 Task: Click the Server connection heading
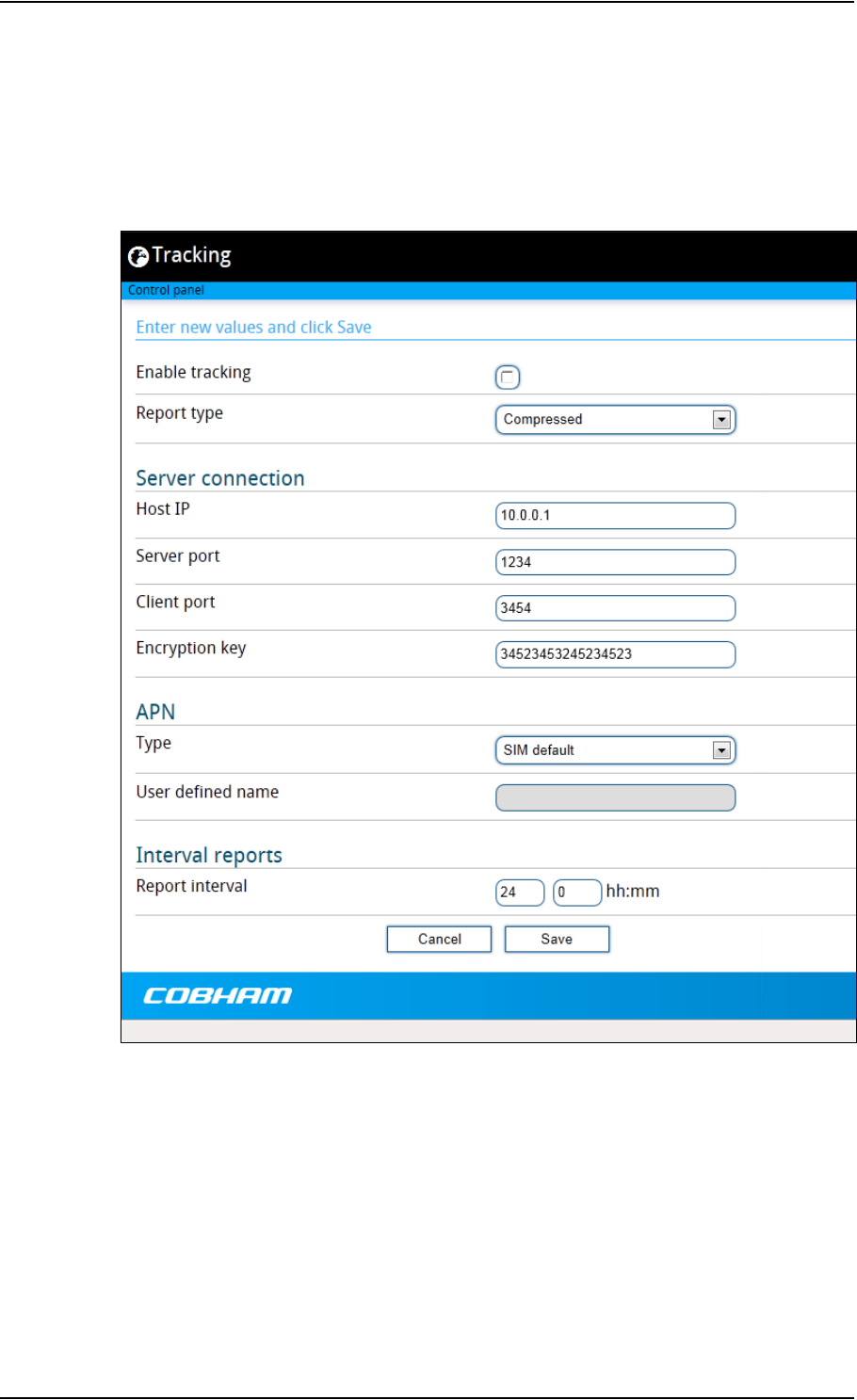coord(220,478)
